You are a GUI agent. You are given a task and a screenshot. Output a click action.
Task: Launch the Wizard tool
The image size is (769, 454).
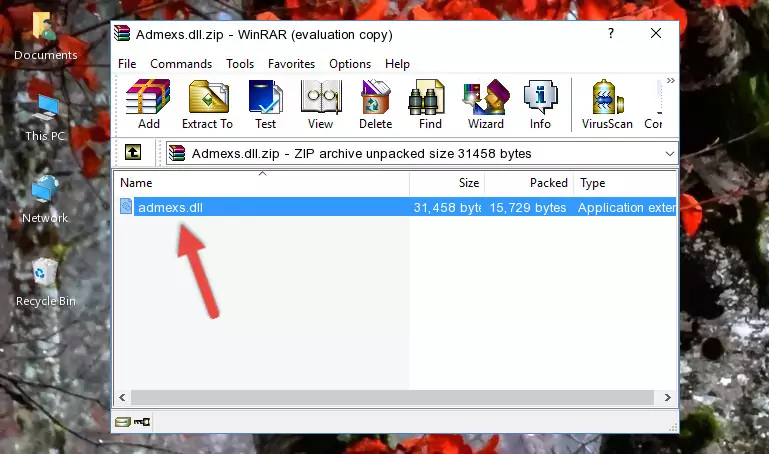click(486, 104)
